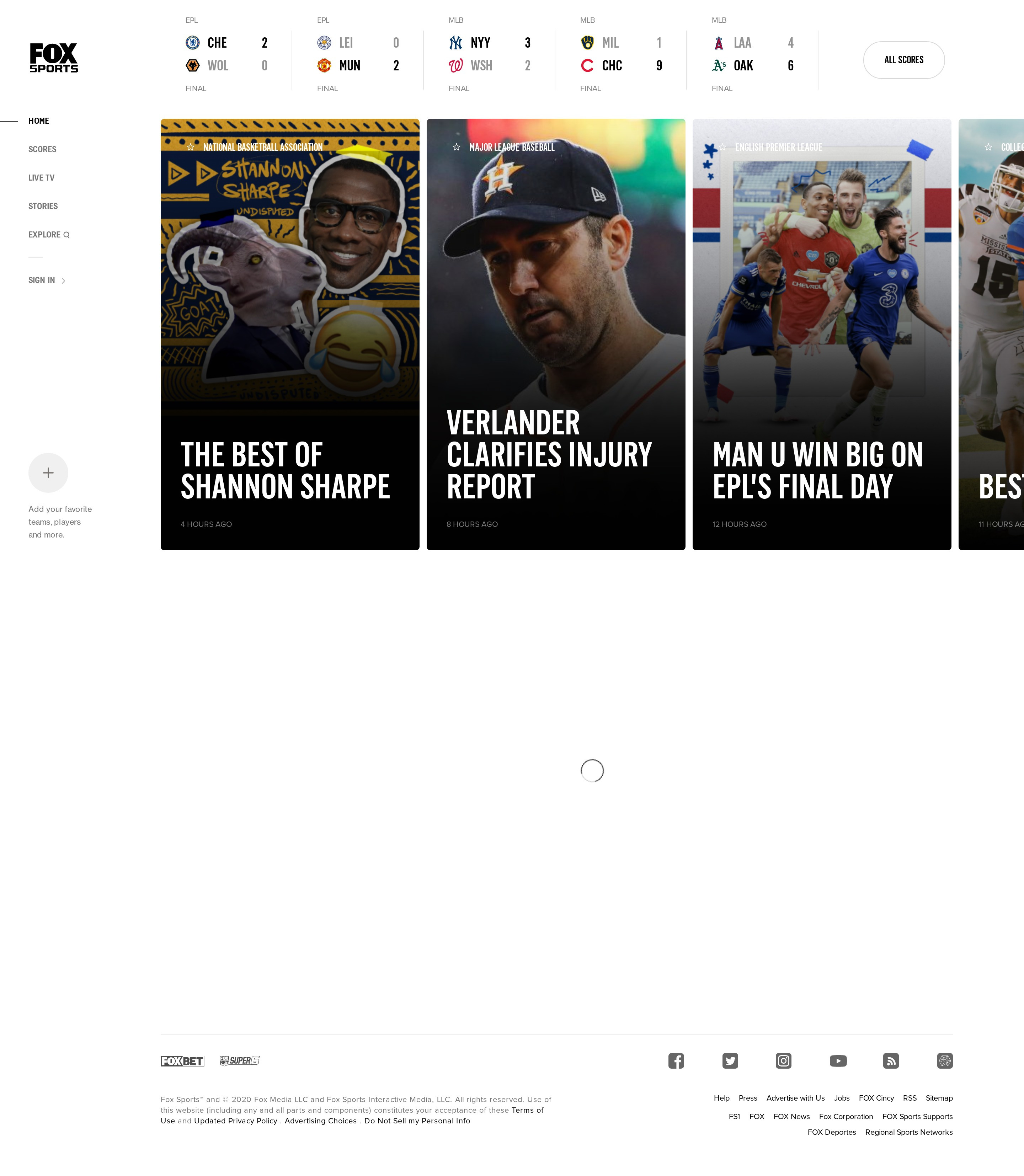Open the Twitter icon in footer
1024x1176 pixels.
(730, 1060)
